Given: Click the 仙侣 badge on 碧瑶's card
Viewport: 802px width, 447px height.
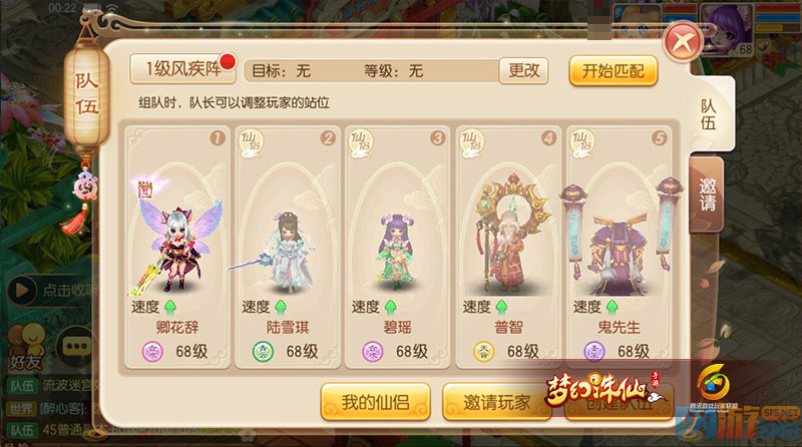Looking at the screenshot, I should coord(361,143).
